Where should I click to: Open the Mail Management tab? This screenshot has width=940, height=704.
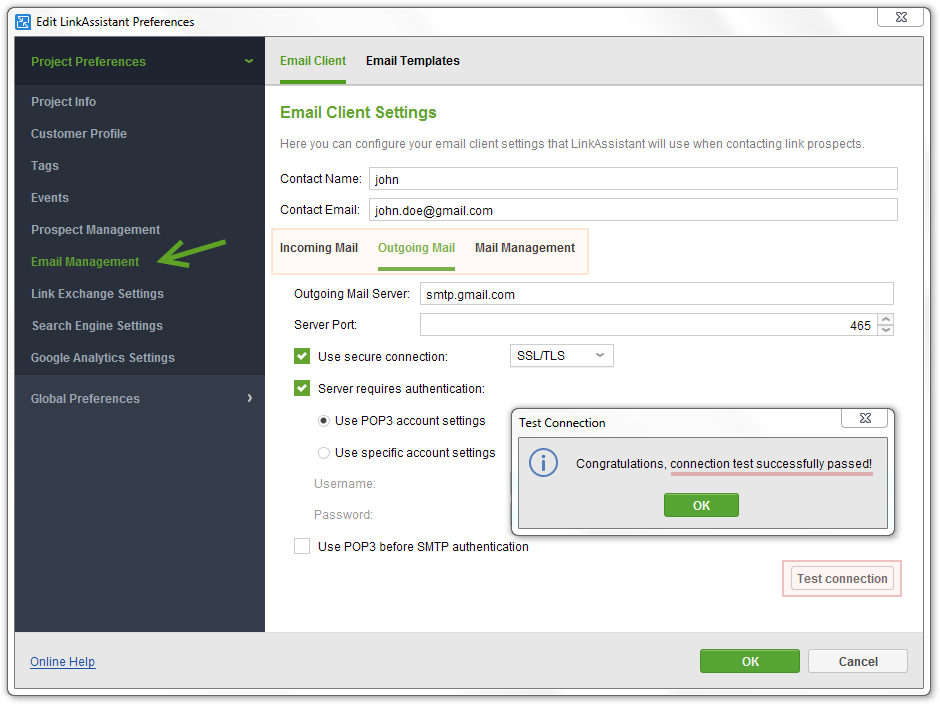click(x=525, y=248)
